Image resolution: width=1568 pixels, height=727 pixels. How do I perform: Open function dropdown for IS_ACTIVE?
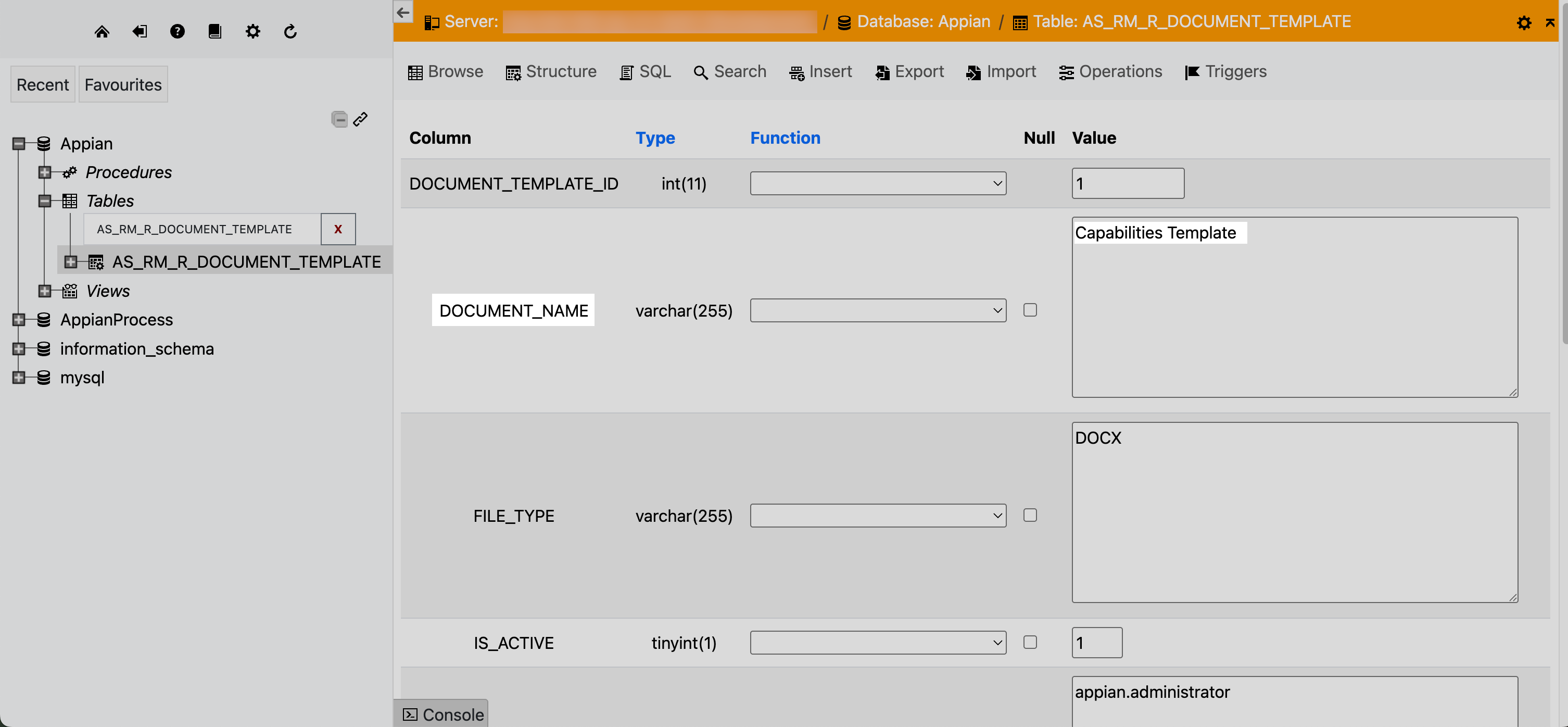click(878, 643)
